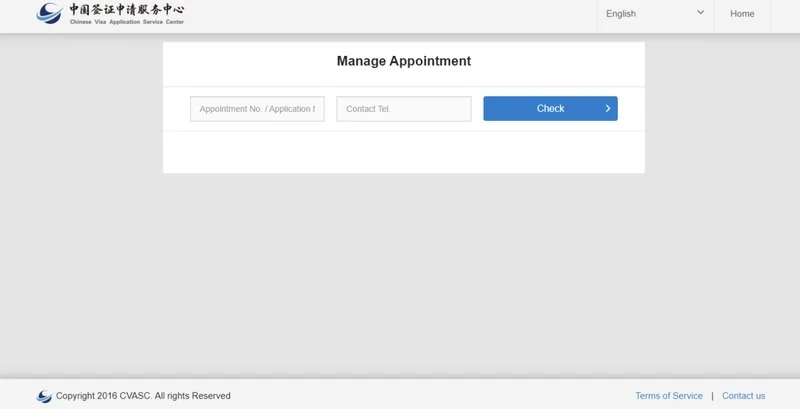800x409 pixels.
Task: Click the right arrow on Check button
Action: (607, 108)
